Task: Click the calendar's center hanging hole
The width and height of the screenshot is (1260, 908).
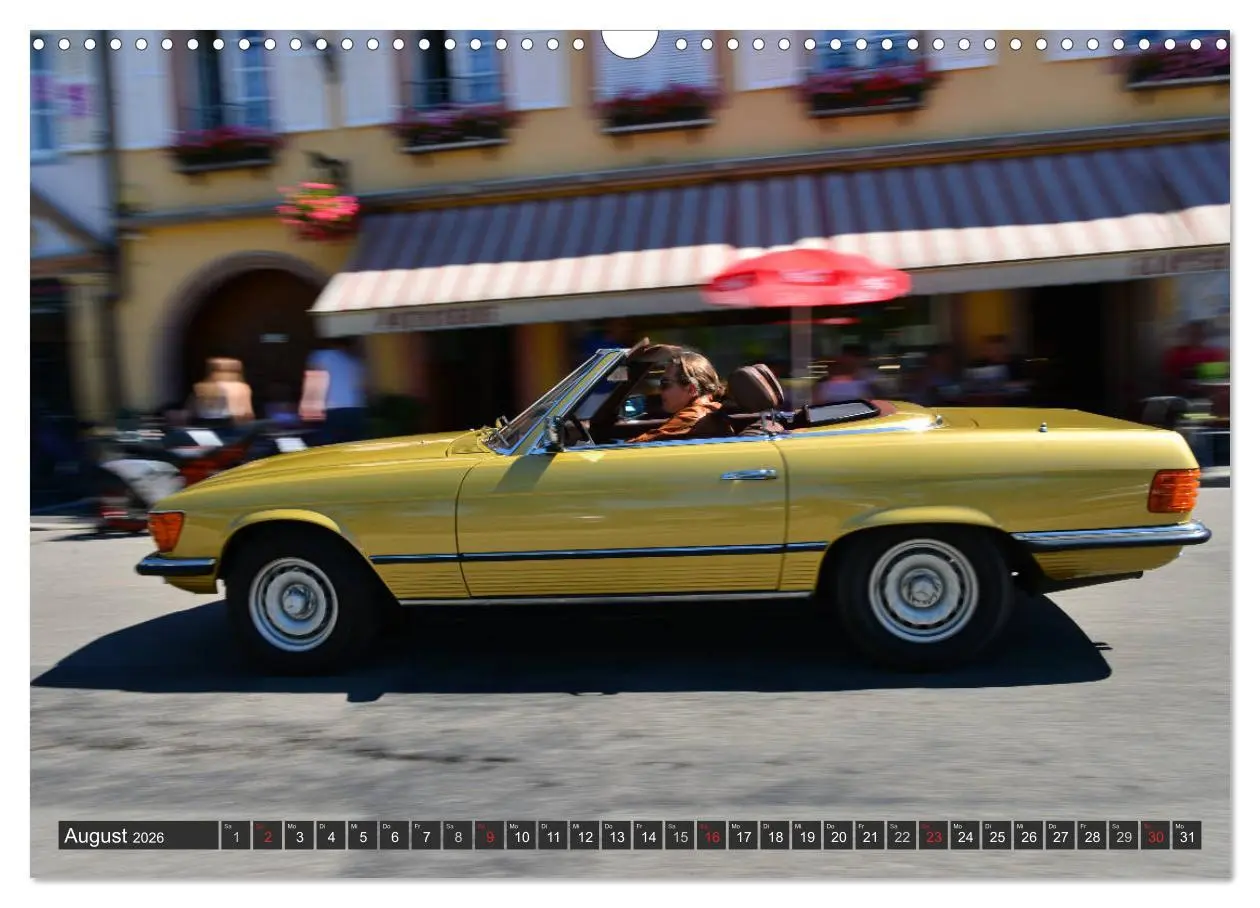Action: coord(630,42)
